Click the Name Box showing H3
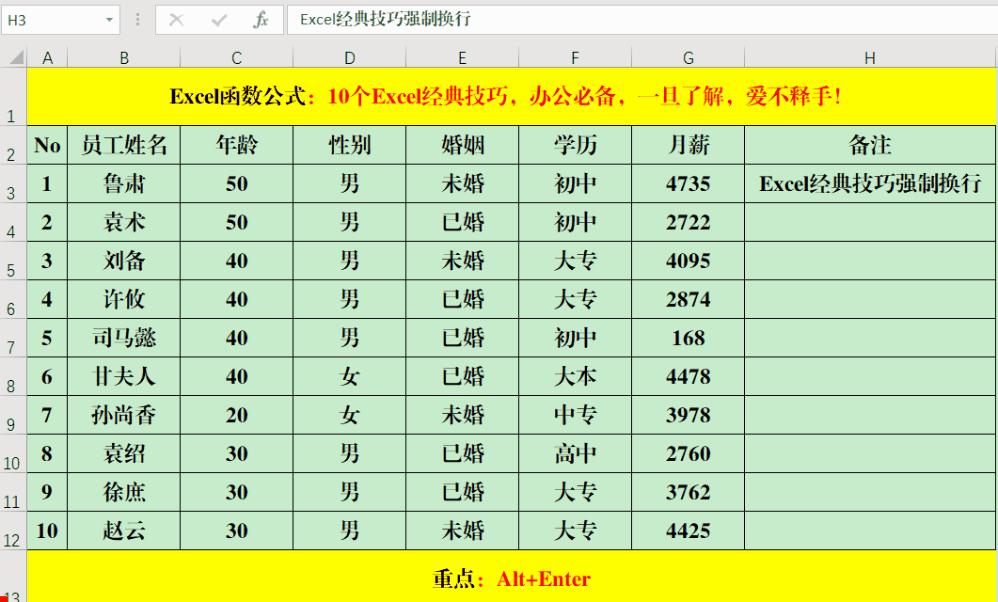The height and width of the screenshot is (602, 998). click(x=55, y=17)
